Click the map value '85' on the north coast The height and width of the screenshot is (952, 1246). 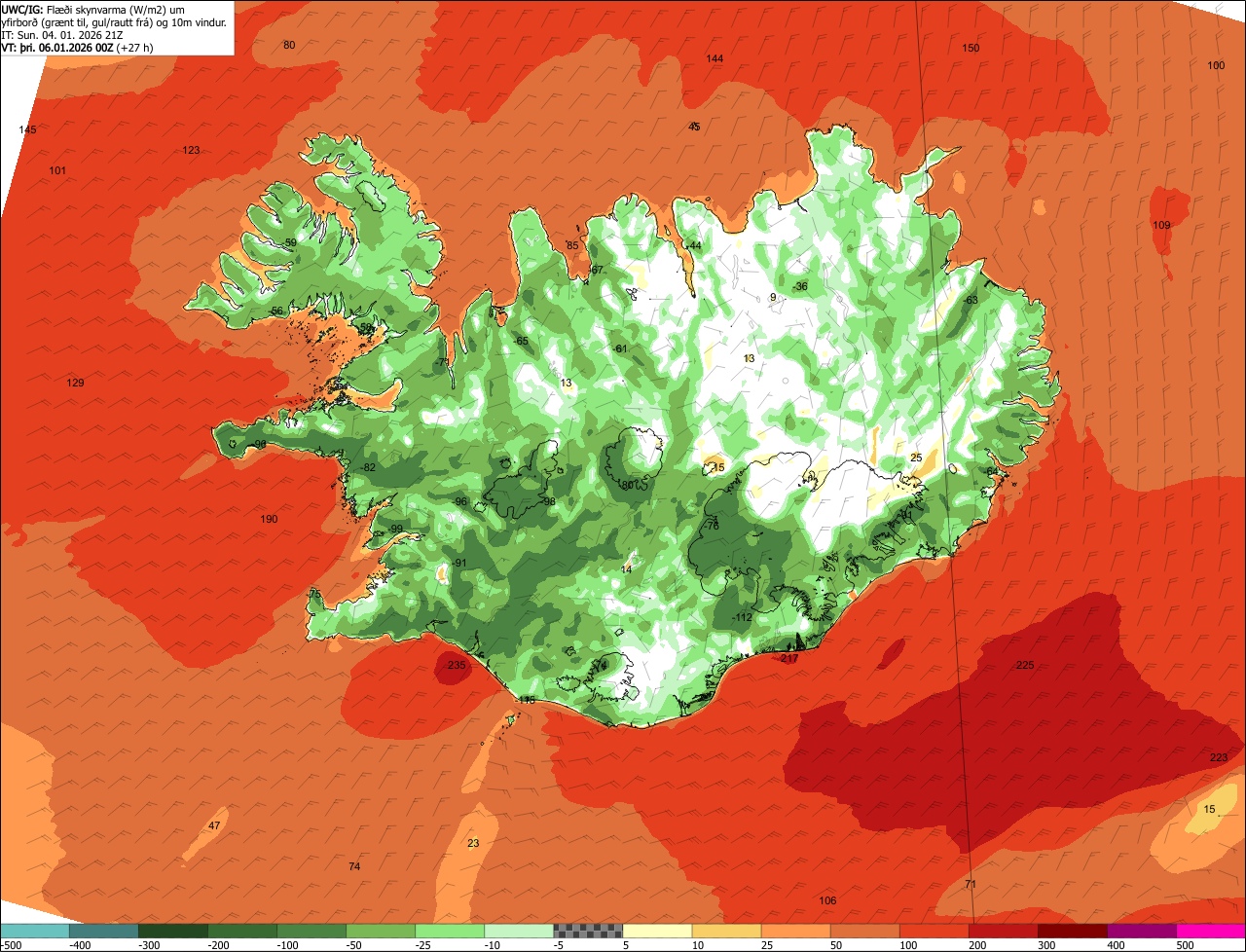[x=572, y=246]
